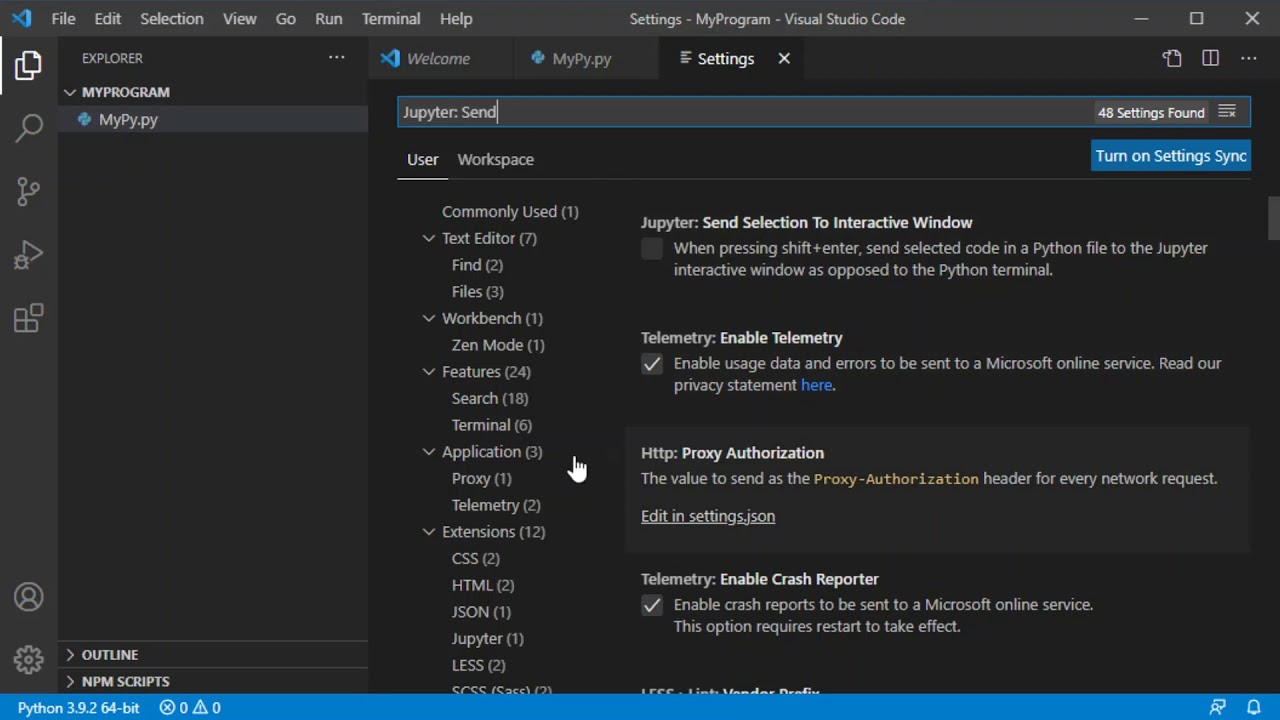
Task: Select Zen Mode (1) settings
Action: click(x=498, y=345)
